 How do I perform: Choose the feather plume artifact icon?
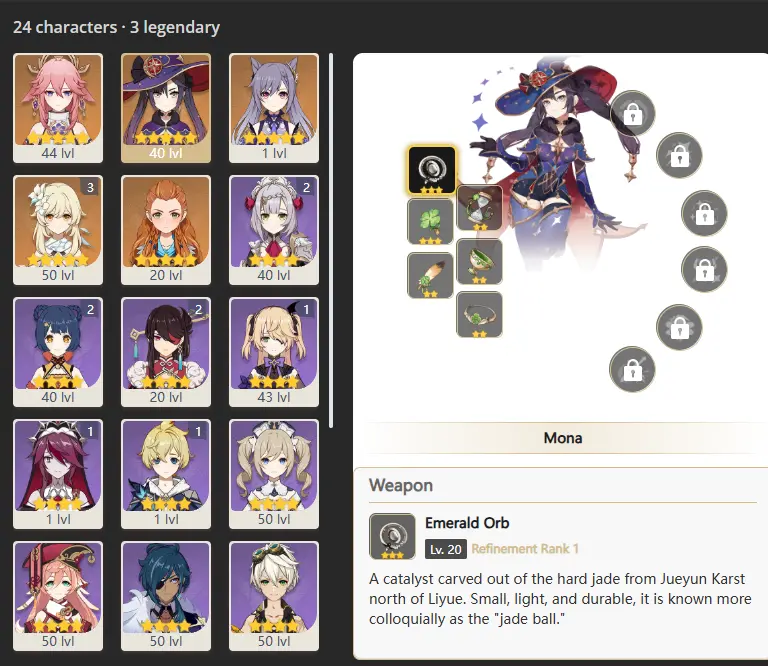click(x=430, y=275)
